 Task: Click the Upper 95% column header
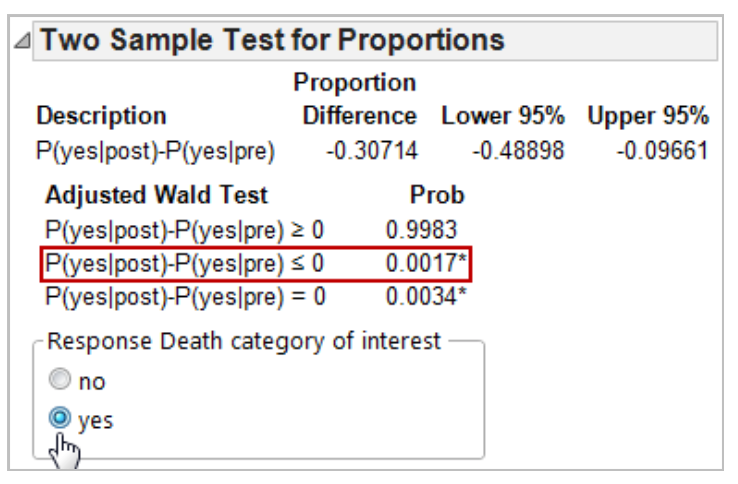(648, 116)
